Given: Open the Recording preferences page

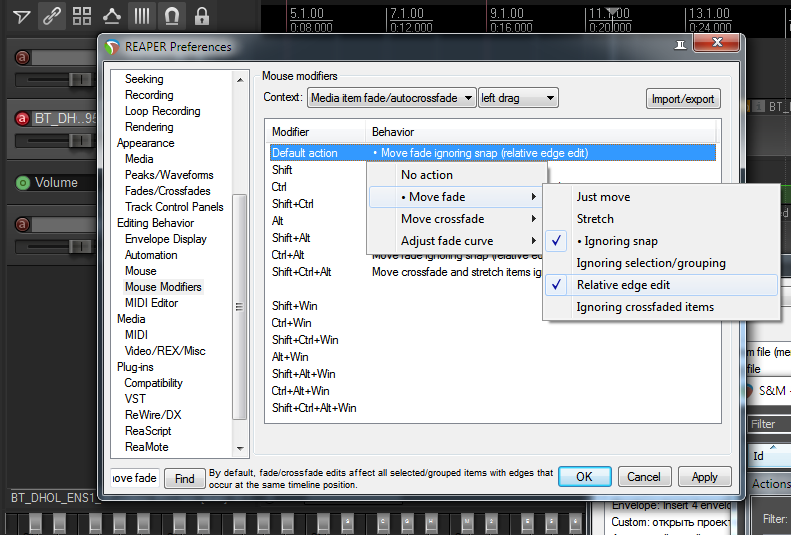Looking at the screenshot, I should coord(149,95).
